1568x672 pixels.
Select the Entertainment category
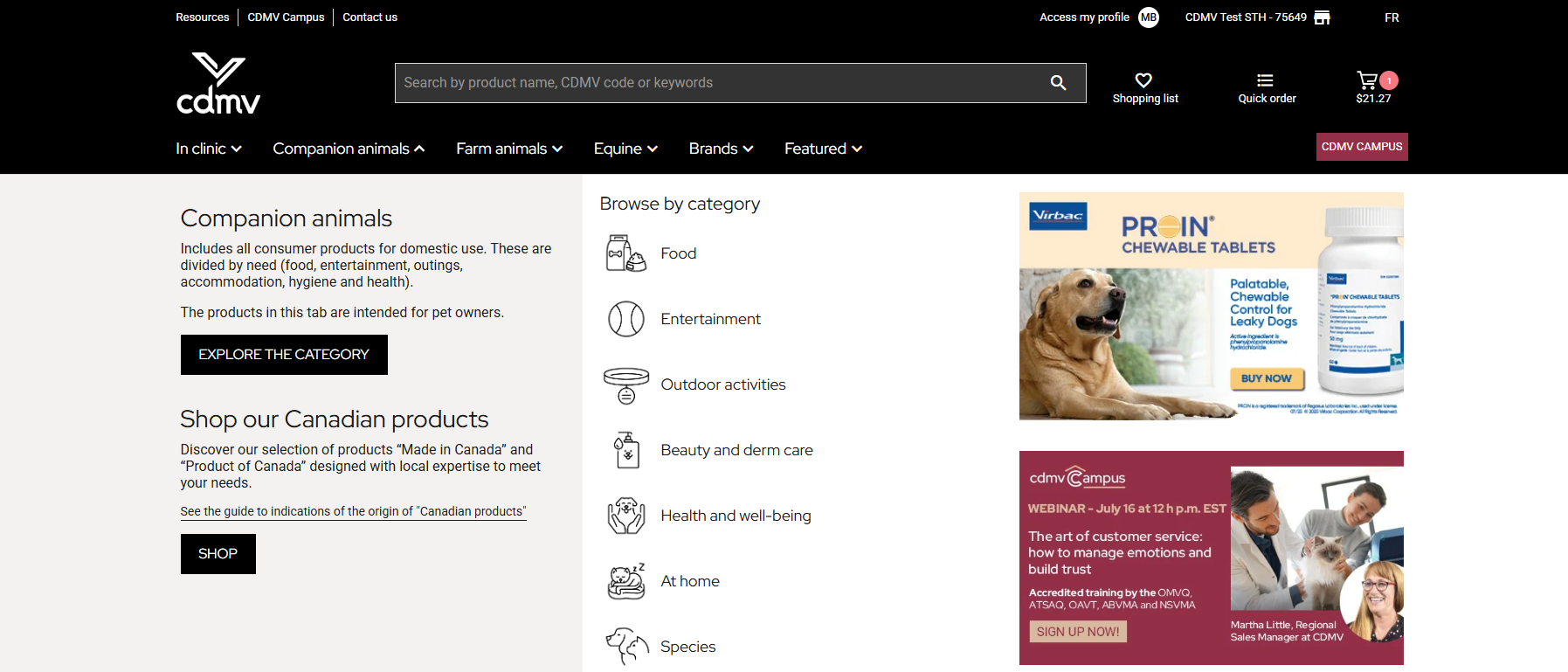(x=711, y=319)
